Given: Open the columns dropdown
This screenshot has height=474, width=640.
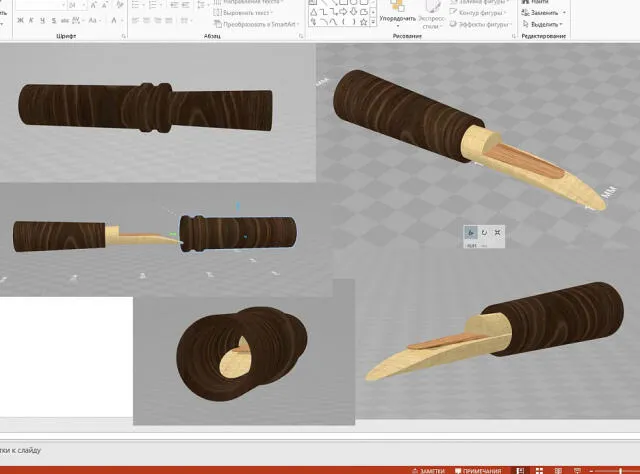Looking at the screenshot, I should point(186,20).
